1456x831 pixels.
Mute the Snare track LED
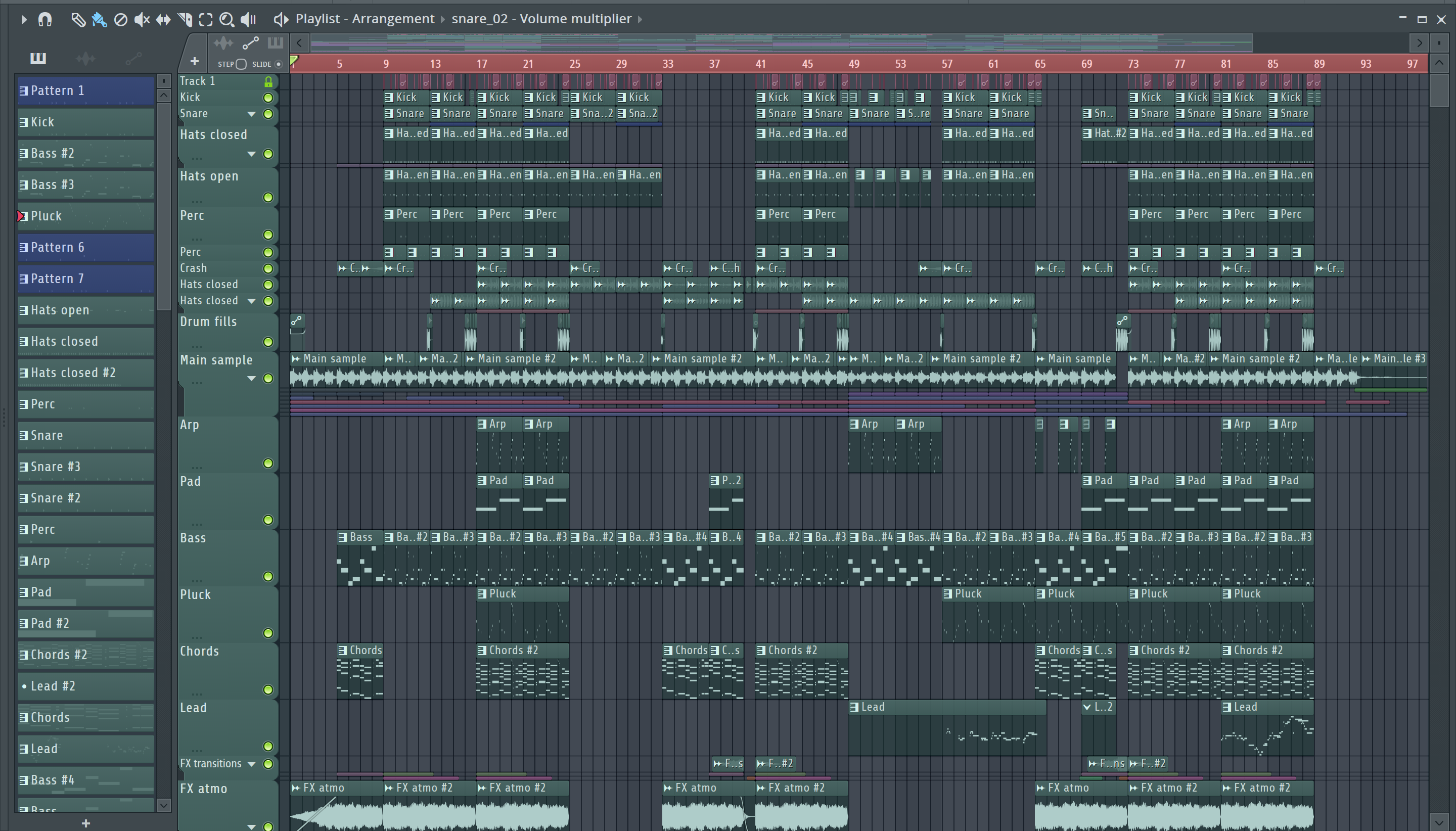click(x=267, y=114)
